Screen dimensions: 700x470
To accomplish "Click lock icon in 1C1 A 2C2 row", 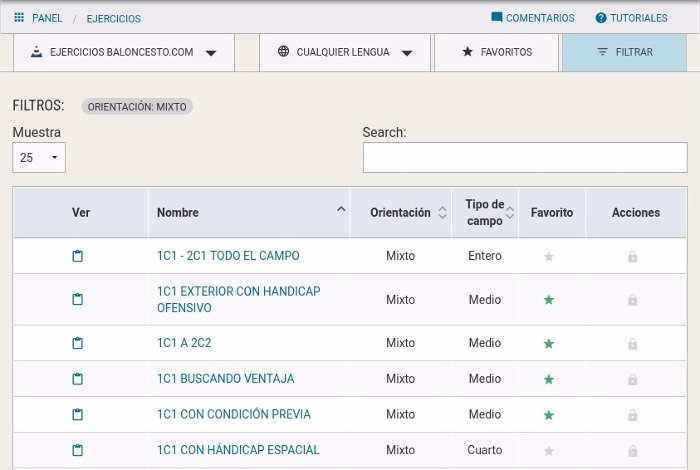I will tap(632, 344).
